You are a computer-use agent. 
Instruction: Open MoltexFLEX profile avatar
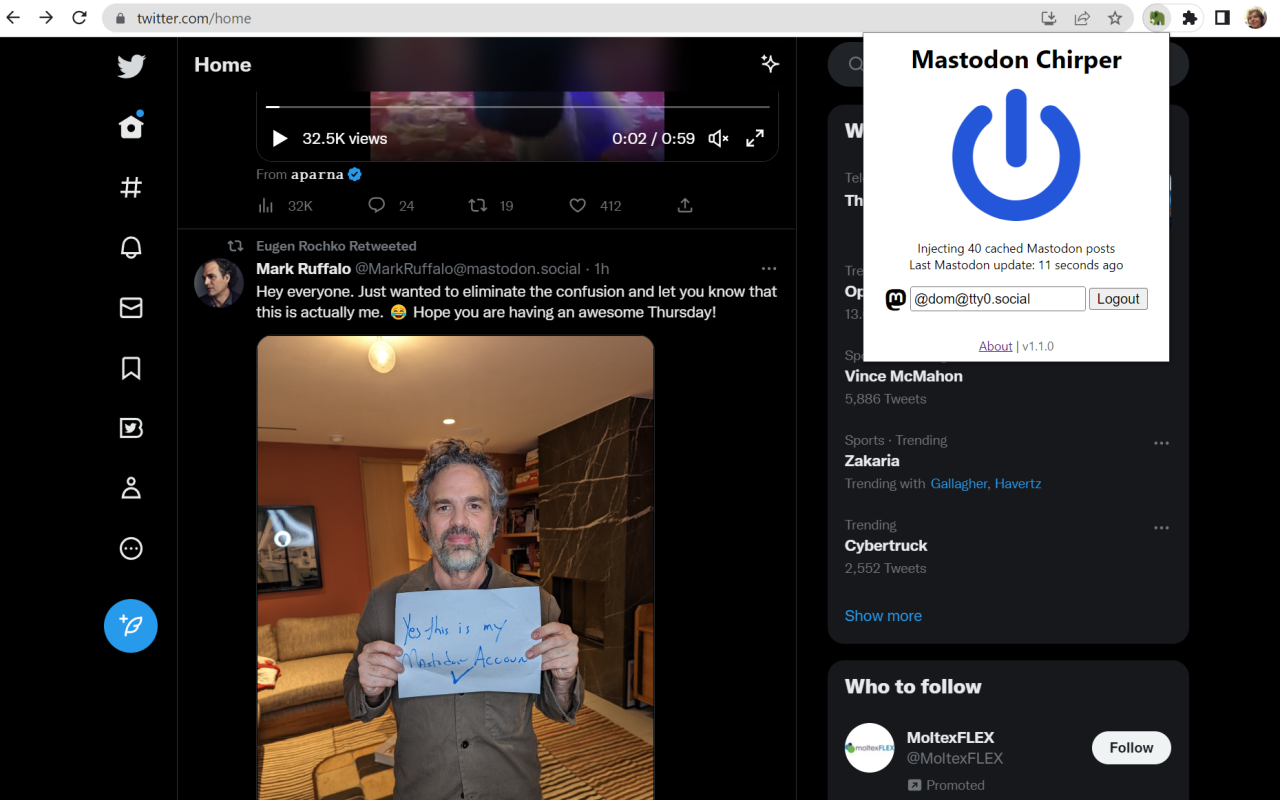[869, 748]
